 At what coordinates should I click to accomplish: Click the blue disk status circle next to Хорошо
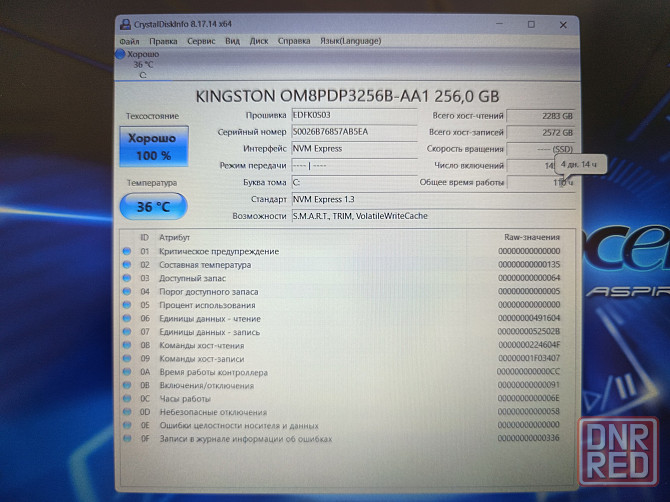pyautogui.click(x=120, y=54)
